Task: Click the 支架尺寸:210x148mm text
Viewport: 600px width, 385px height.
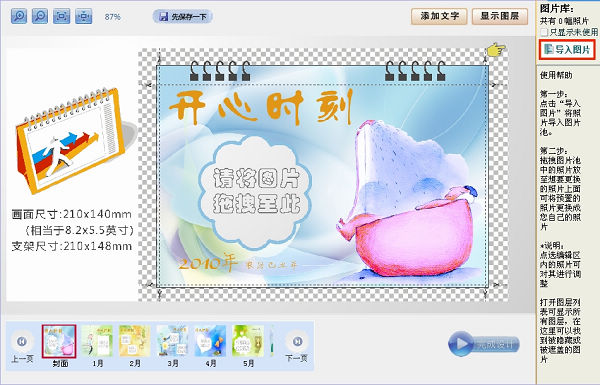Action: click(72, 246)
